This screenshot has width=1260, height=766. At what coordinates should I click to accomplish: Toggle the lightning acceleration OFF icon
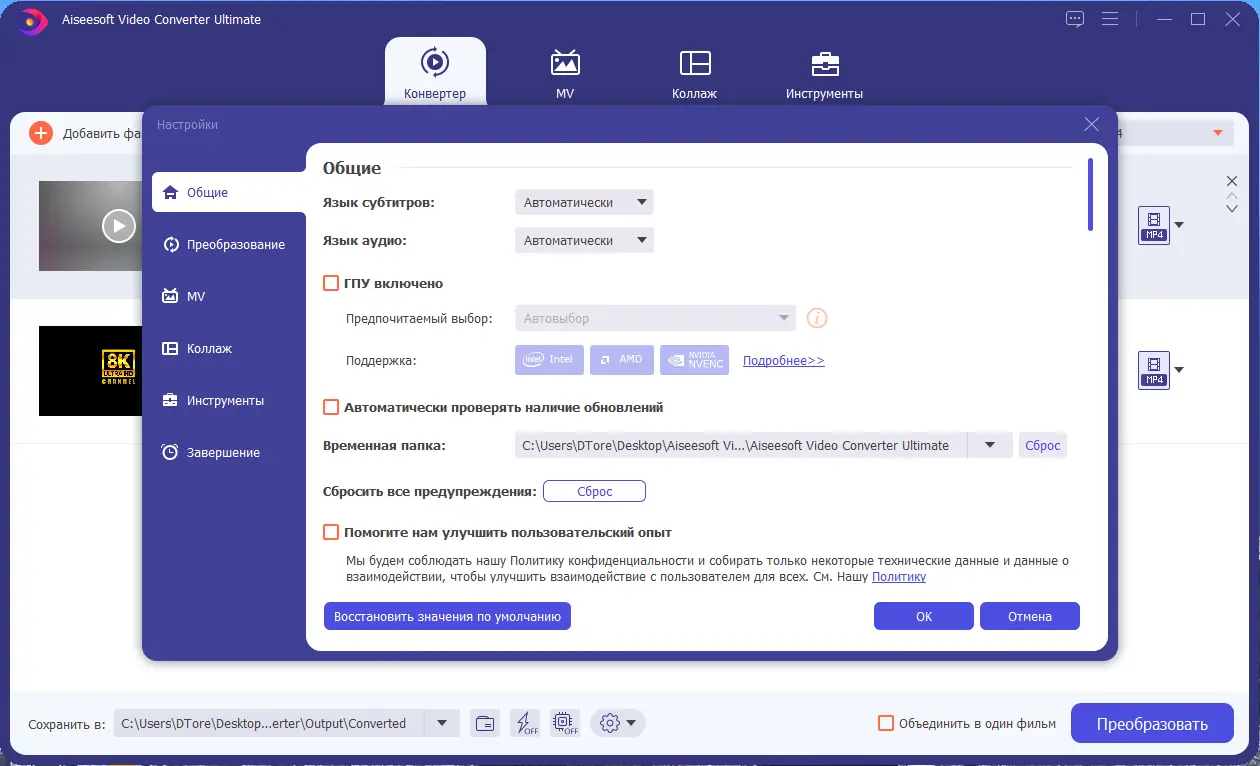coord(525,723)
